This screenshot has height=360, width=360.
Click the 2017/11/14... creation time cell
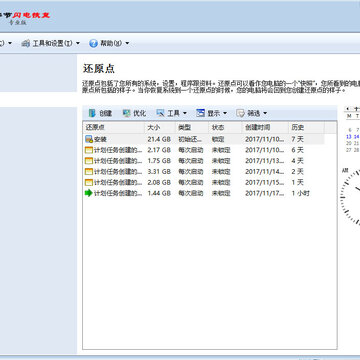pos(265,172)
